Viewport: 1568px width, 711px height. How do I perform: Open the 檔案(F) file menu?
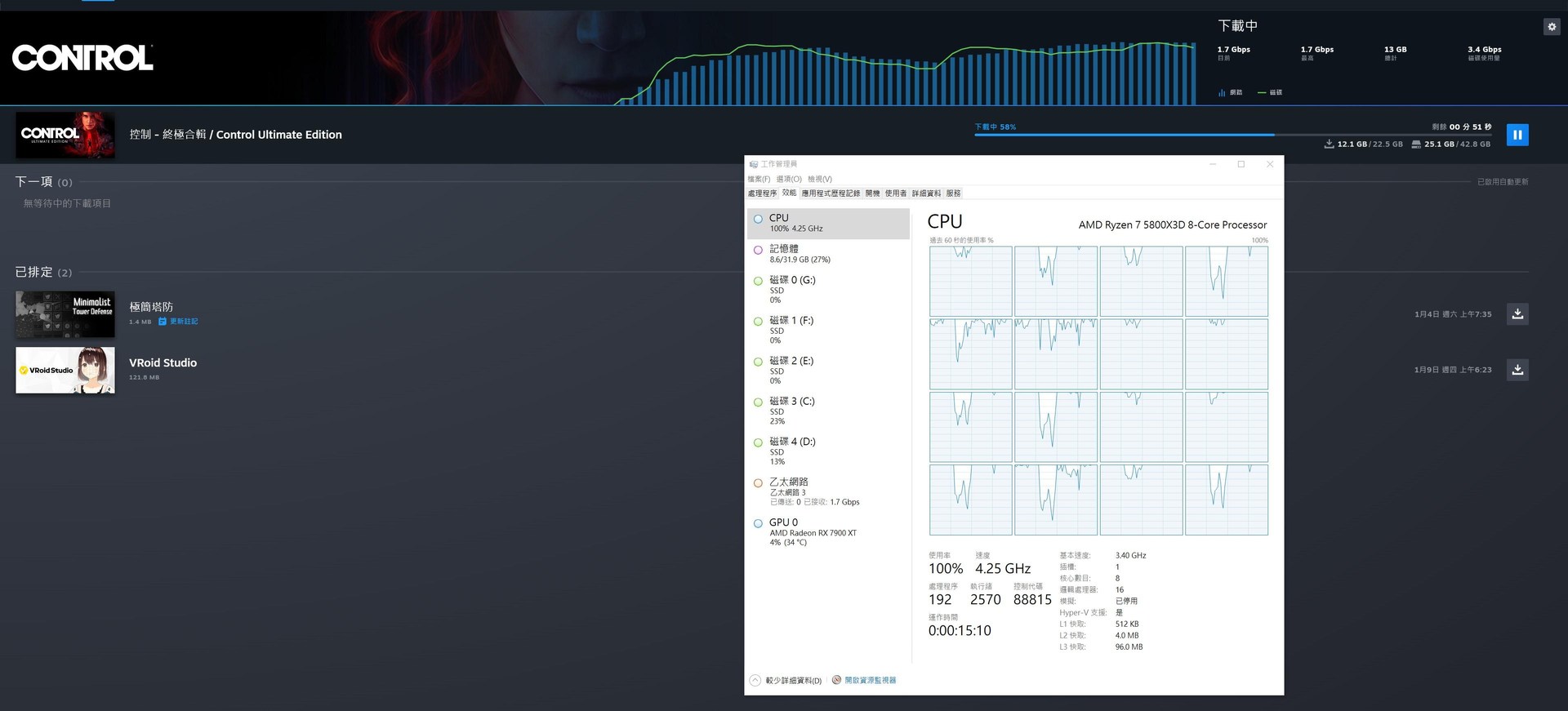click(759, 179)
